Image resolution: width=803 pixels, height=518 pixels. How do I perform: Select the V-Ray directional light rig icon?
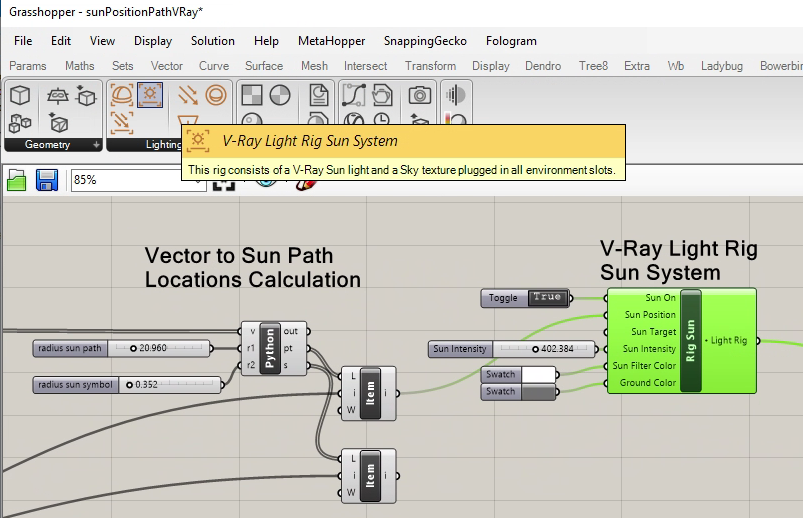click(122, 123)
